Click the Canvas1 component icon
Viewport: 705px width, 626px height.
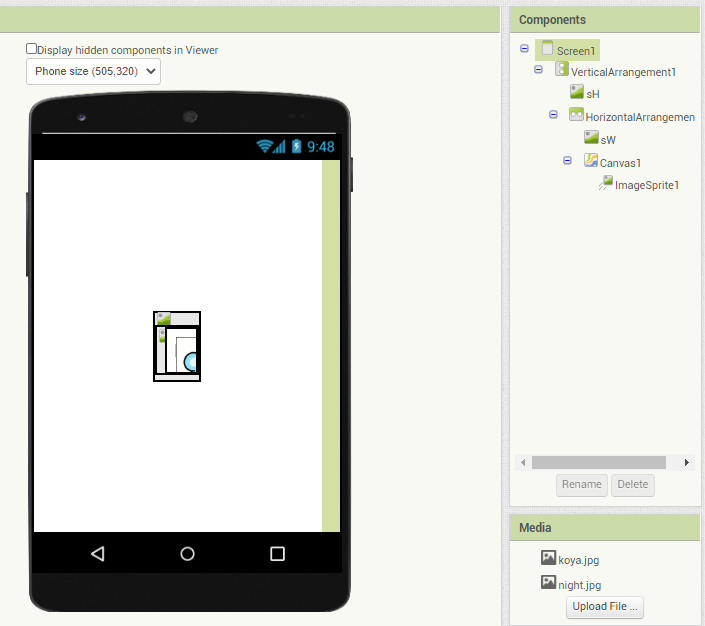[x=591, y=160]
